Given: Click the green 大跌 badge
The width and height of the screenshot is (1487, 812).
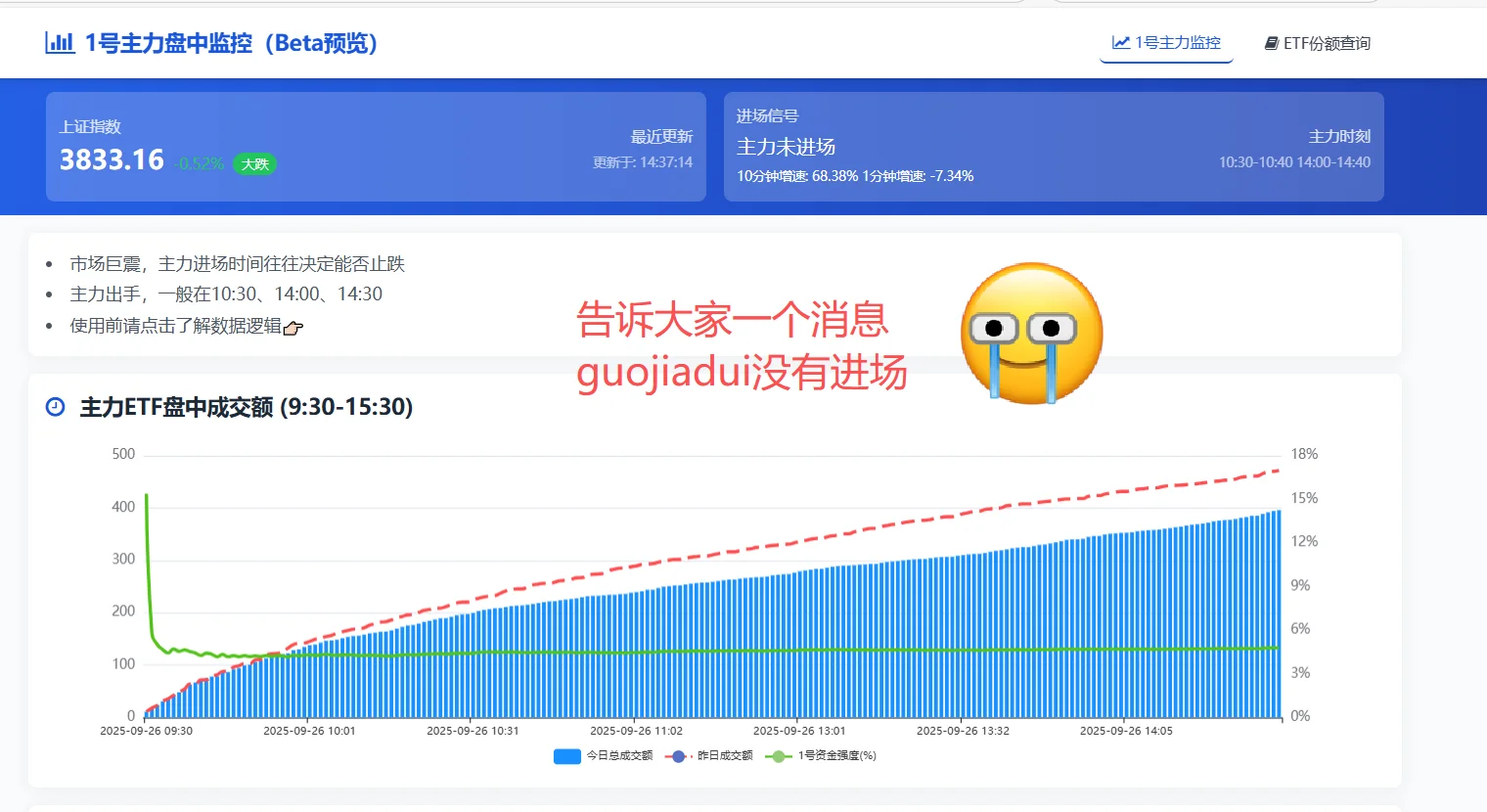Looking at the screenshot, I should tap(254, 165).
